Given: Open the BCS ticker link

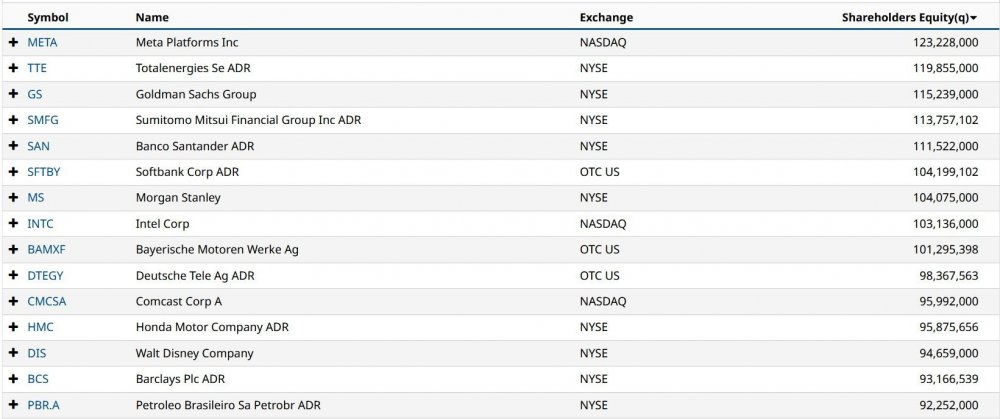Looking at the screenshot, I should [38, 379].
